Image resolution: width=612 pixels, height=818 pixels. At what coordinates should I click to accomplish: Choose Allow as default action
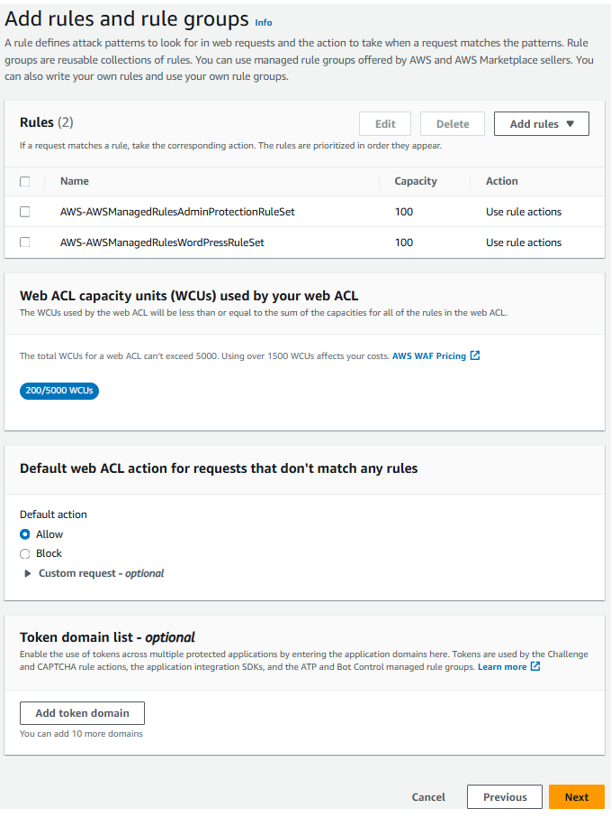(25, 534)
